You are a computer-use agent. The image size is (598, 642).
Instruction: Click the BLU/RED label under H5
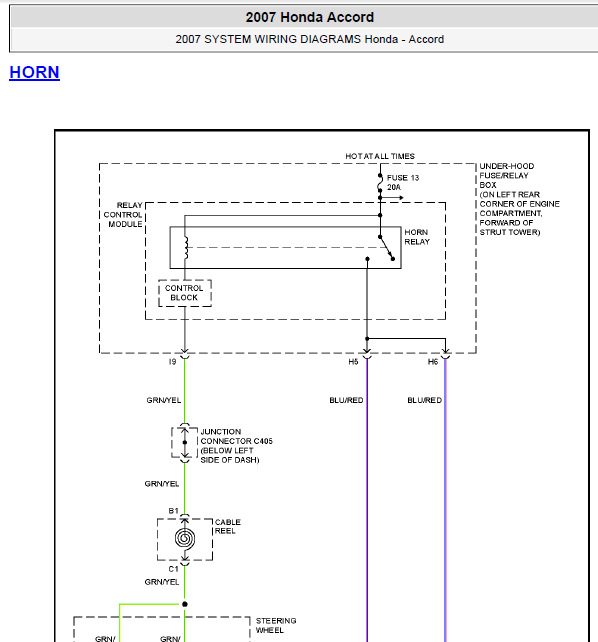346,400
